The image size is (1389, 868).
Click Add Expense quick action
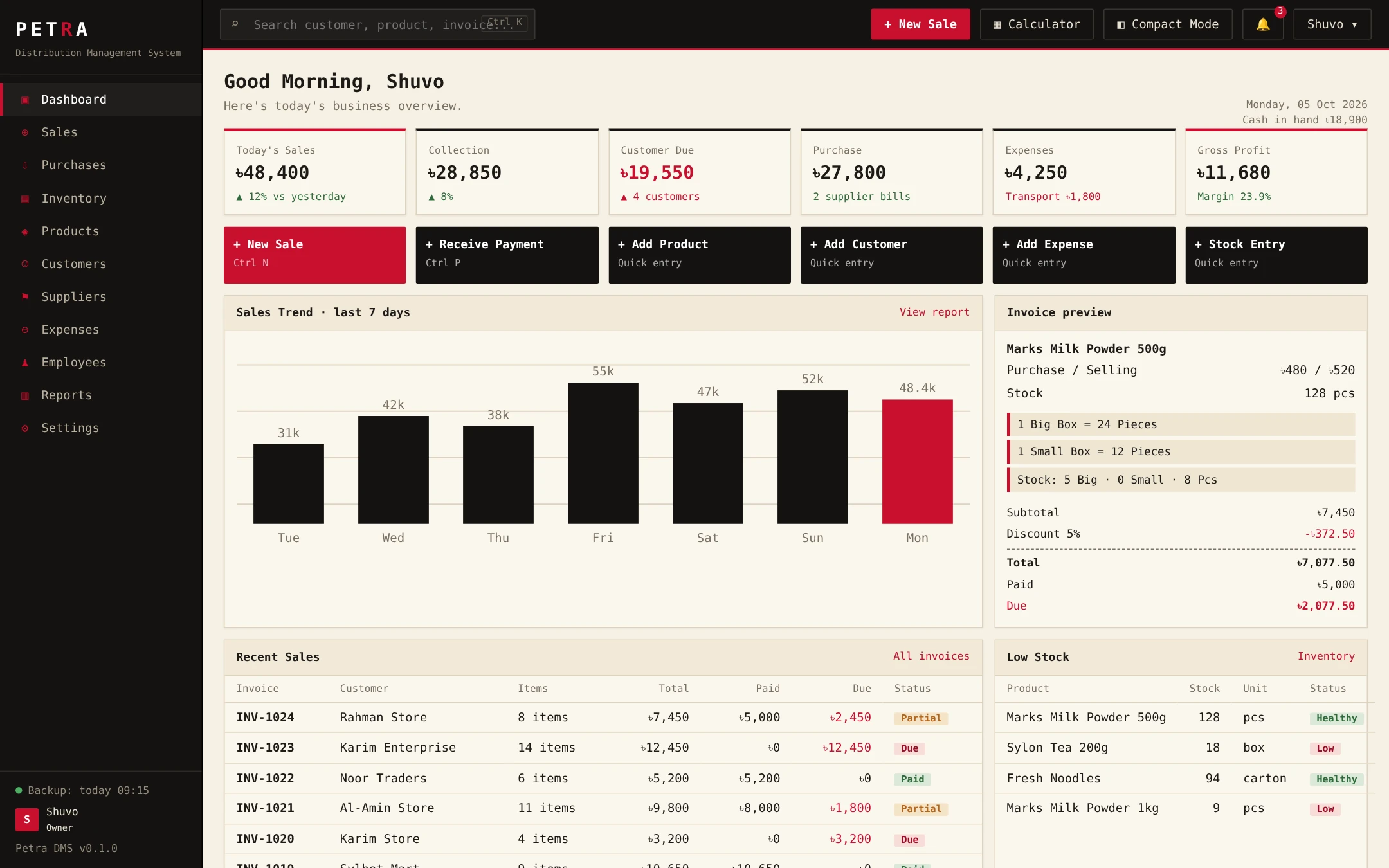pos(1084,255)
